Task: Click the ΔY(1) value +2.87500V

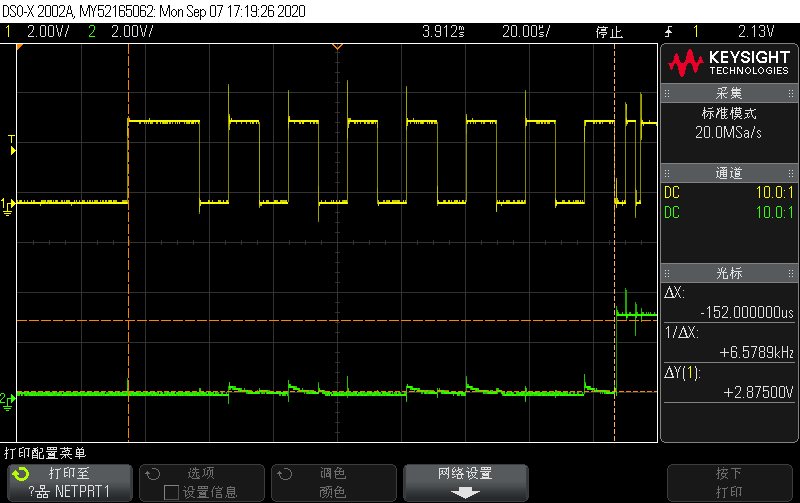Action: tap(759, 392)
